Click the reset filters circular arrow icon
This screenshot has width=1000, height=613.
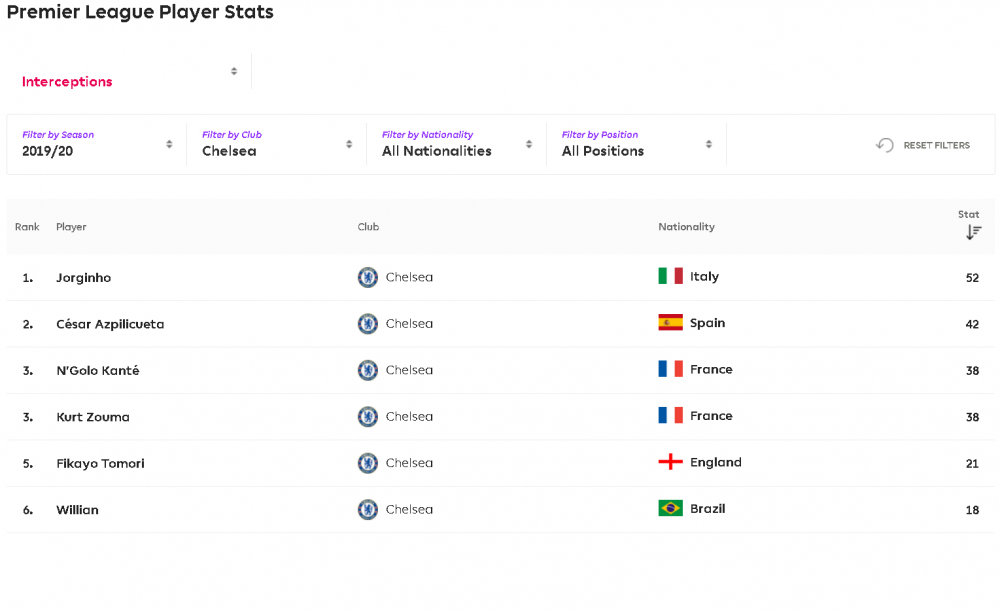point(885,145)
